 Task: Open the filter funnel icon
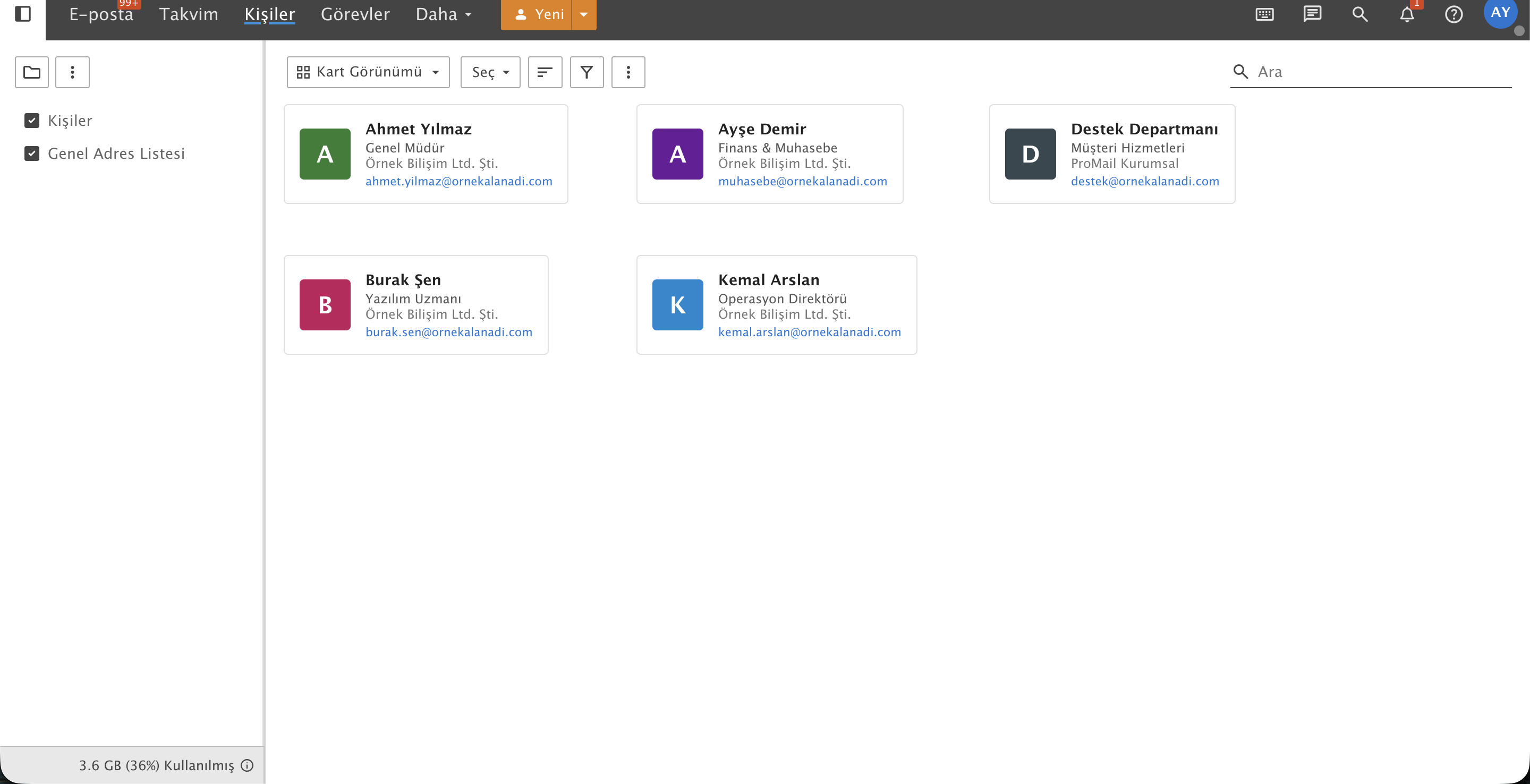click(x=586, y=72)
